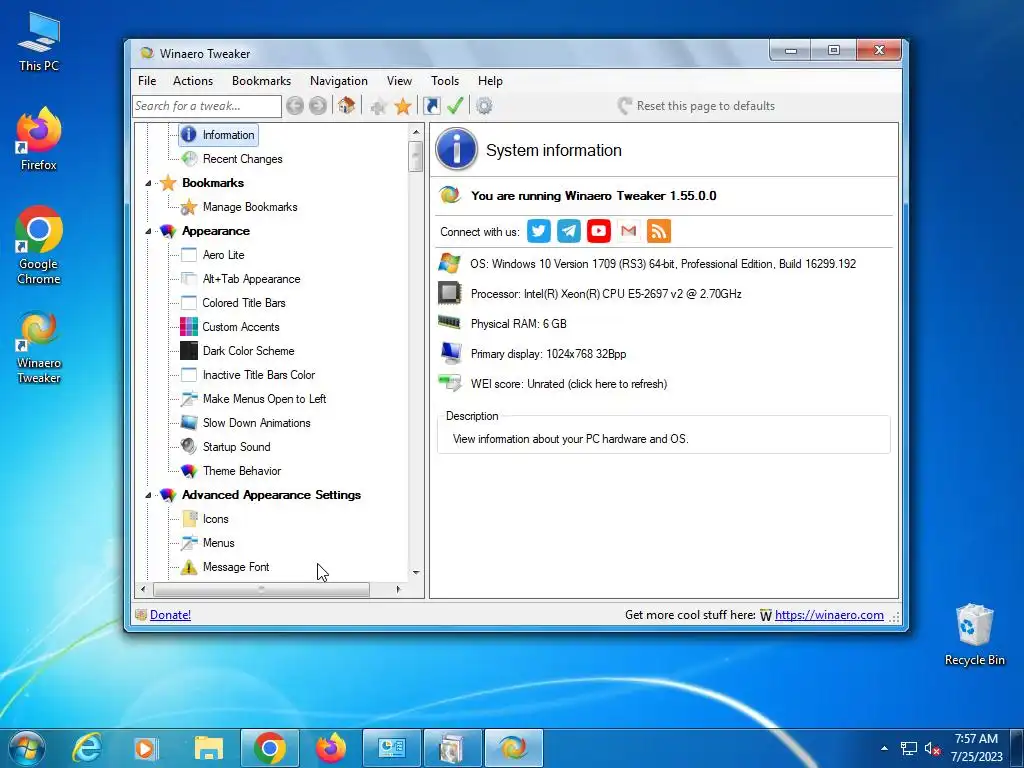
Task: Click the Message Font warning icon
Action: pos(189,567)
